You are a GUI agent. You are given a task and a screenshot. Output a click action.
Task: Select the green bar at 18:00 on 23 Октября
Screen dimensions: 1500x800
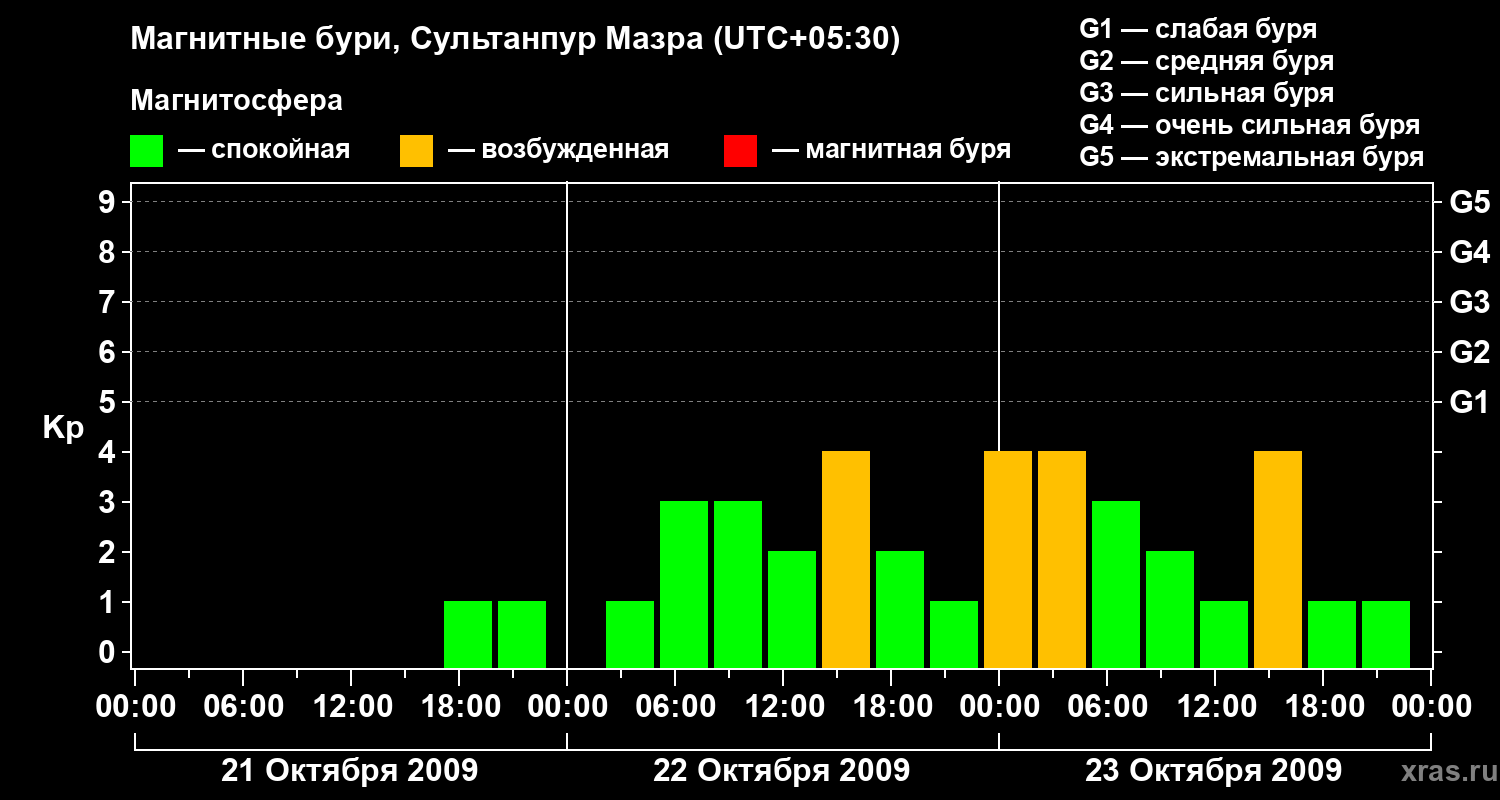tap(1332, 634)
